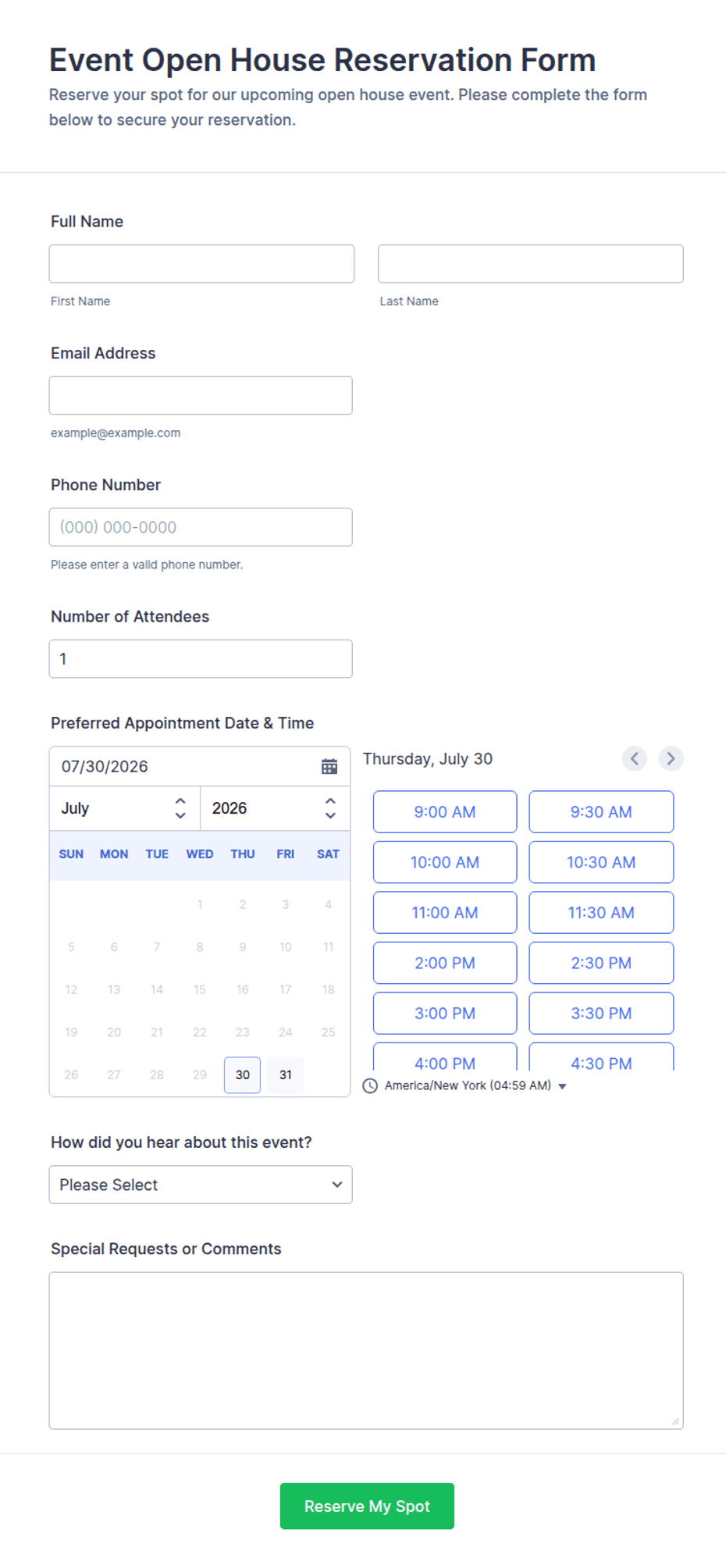Image resolution: width=726 pixels, height=1568 pixels.
Task: Focus the First Name input field
Action: click(201, 264)
